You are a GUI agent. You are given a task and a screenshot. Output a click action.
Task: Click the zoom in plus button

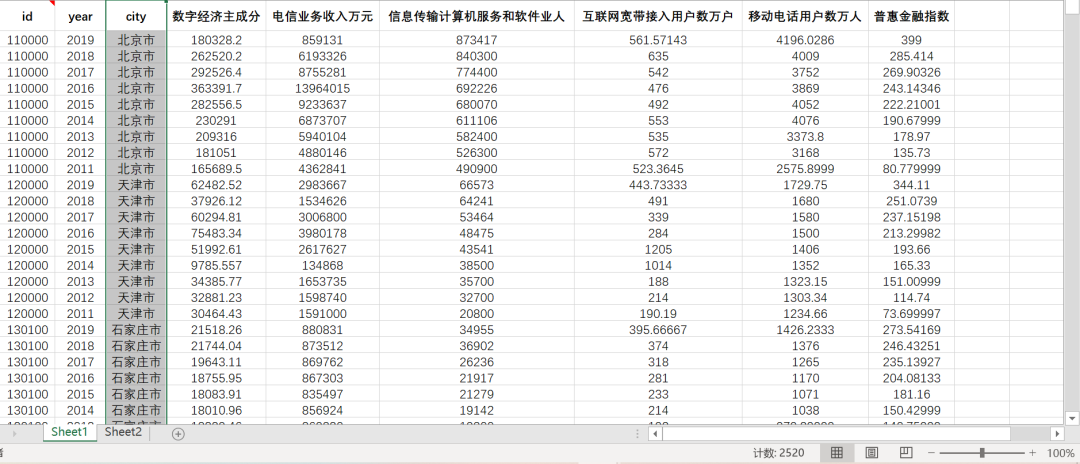coord(1032,453)
